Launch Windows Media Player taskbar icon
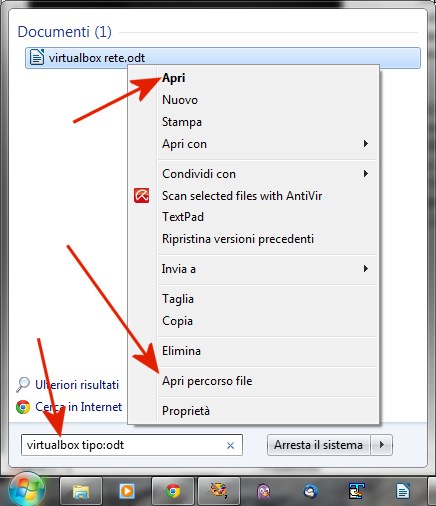Viewport: 436px width, 506px height. pos(127,491)
